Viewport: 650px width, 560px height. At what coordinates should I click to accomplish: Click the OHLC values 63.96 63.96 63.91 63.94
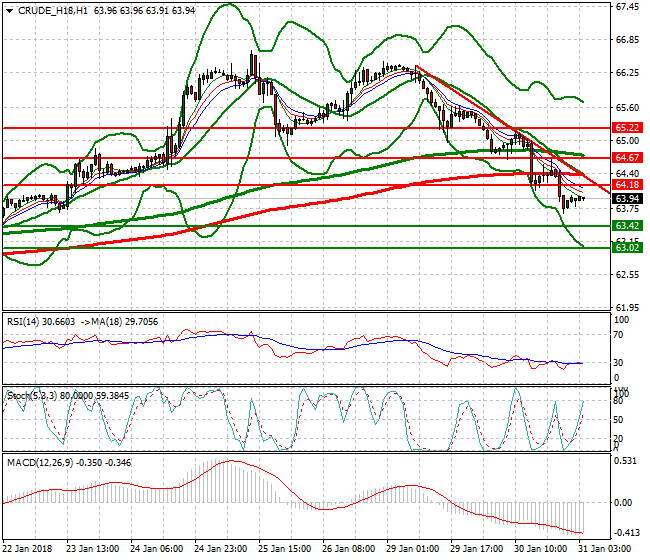(144, 11)
